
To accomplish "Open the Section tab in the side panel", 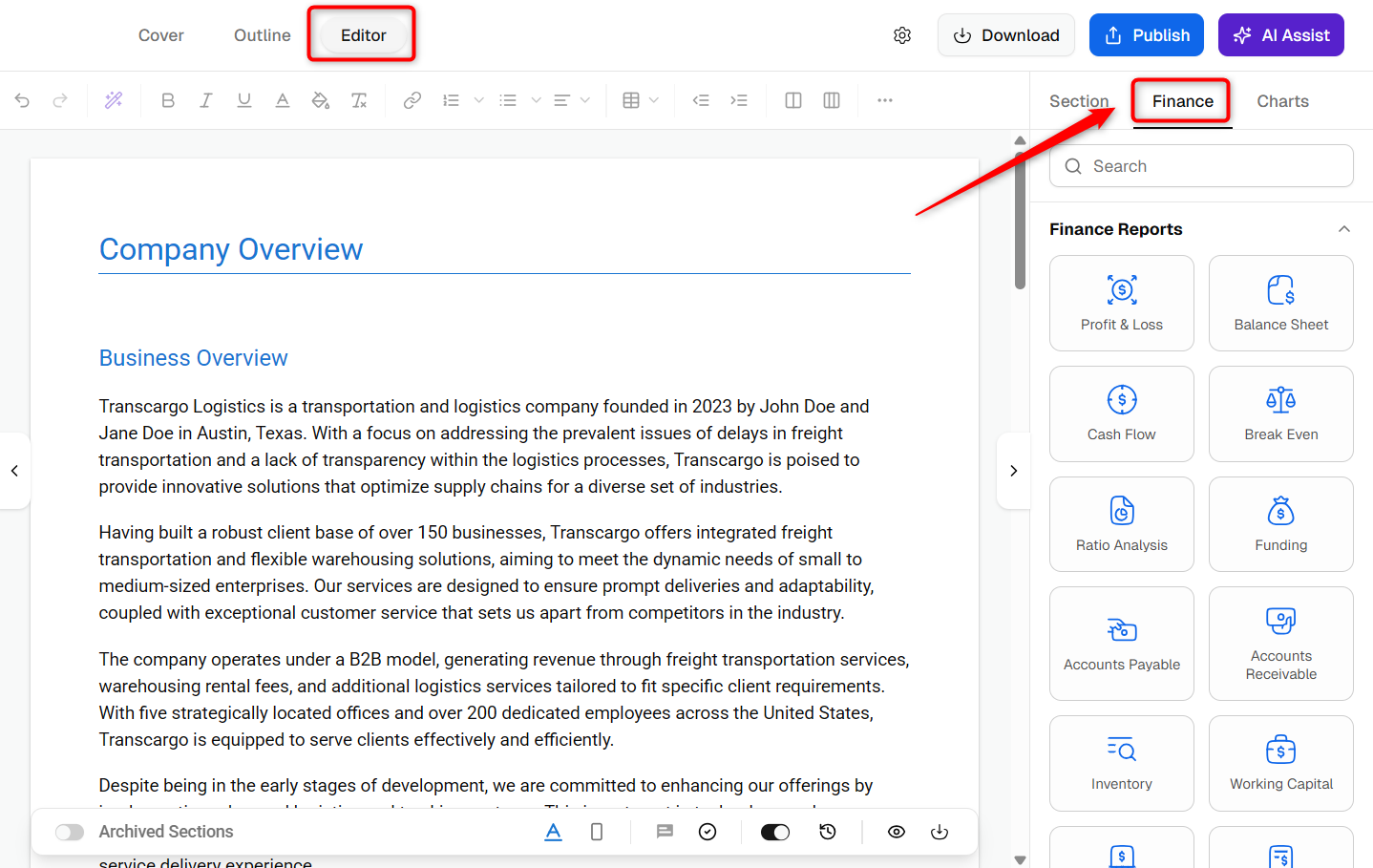I will pos(1079,101).
